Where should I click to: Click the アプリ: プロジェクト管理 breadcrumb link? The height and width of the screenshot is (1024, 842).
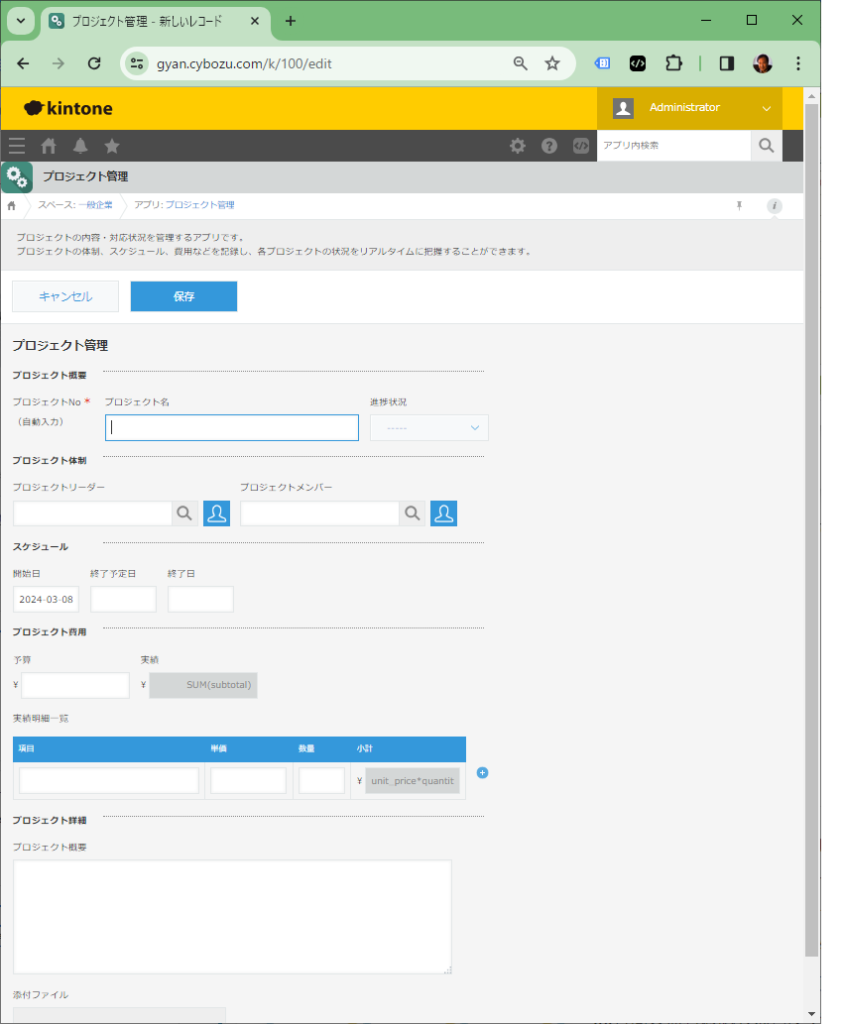pos(184,205)
